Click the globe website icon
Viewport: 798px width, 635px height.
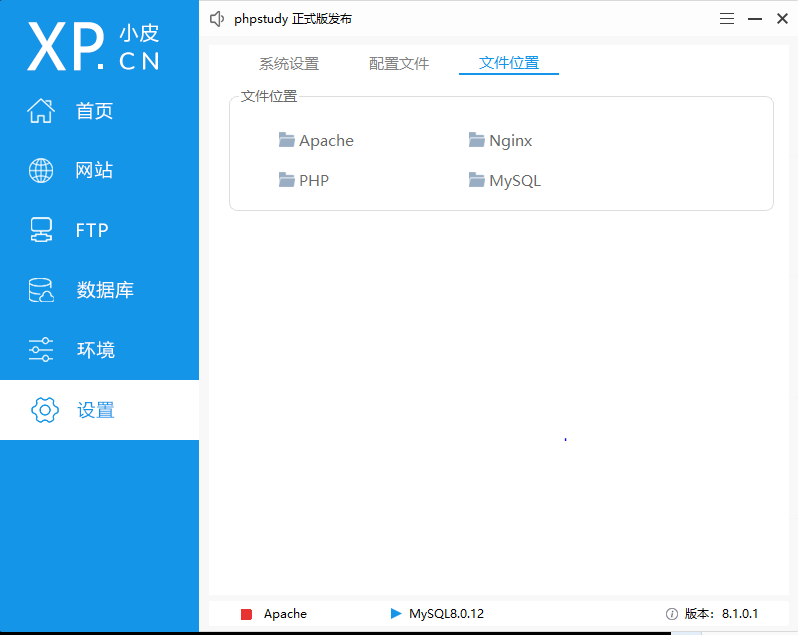41,170
